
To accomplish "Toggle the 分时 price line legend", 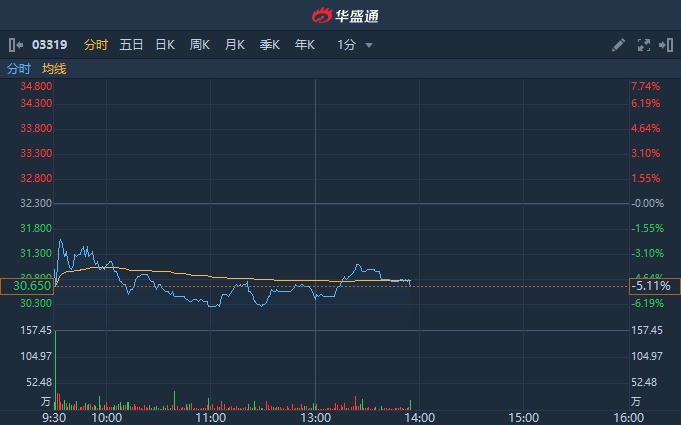I will (19, 69).
